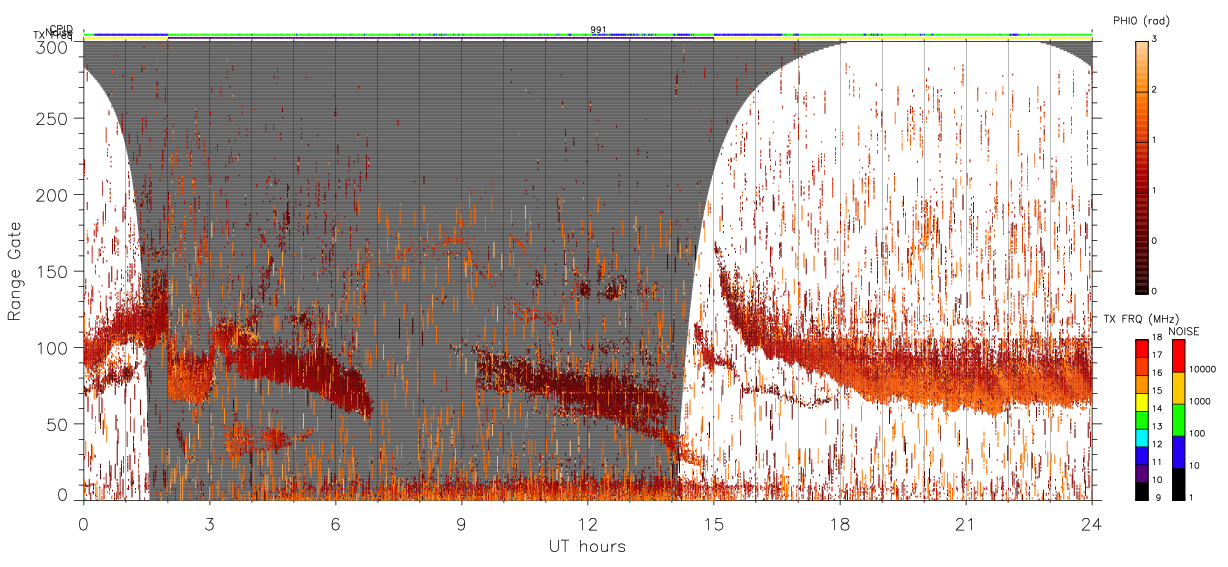Click NOISE legend label '100'

pyautogui.click(x=1197, y=433)
